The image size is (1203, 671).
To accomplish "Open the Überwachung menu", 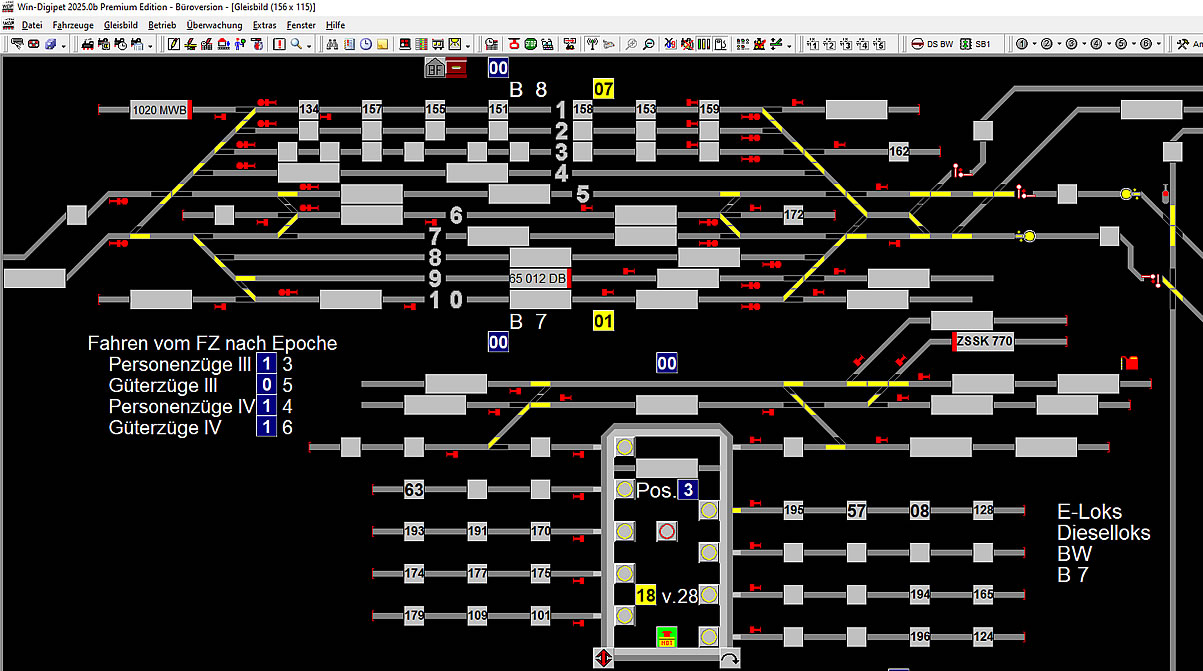I will 214,24.
